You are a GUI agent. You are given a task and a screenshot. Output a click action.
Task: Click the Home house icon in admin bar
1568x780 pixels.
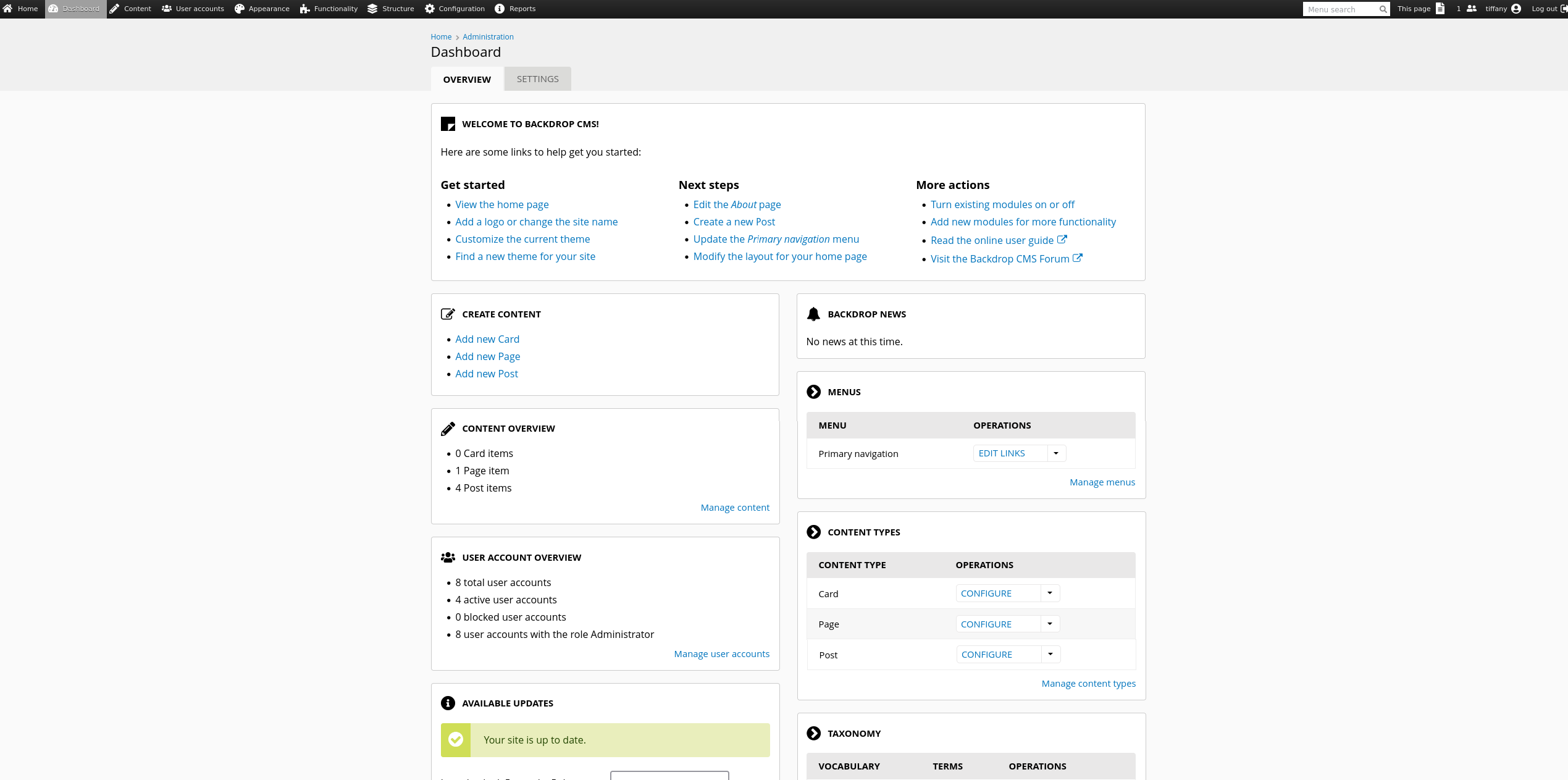coord(7,9)
